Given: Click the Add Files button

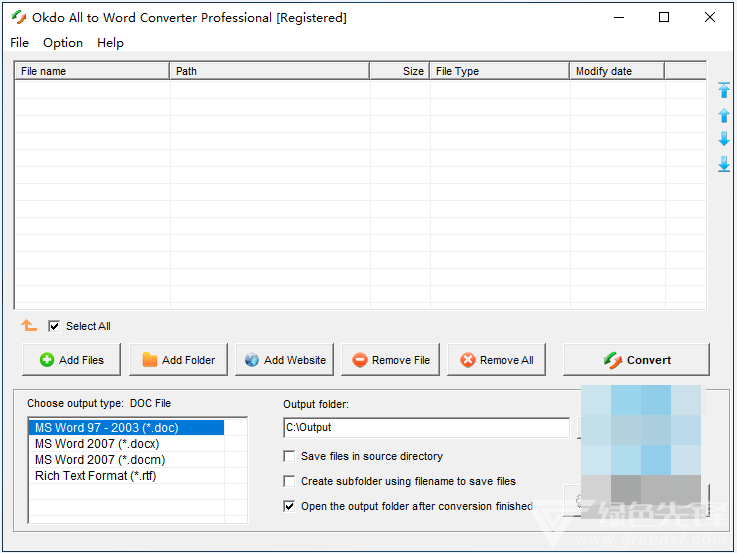Looking at the screenshot, I should coord(71,360).
